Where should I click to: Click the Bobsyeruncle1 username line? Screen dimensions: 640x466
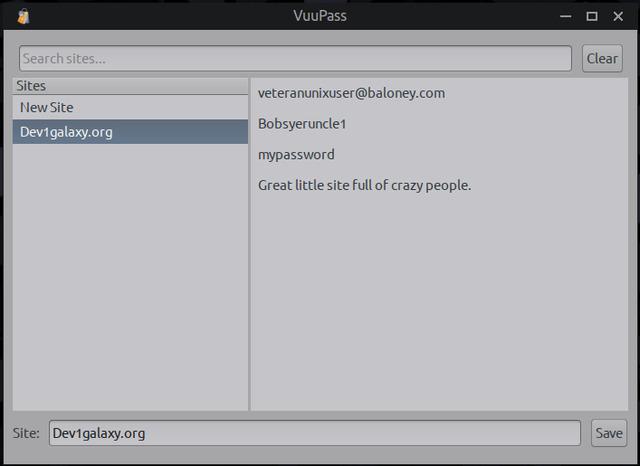point(302,124)
